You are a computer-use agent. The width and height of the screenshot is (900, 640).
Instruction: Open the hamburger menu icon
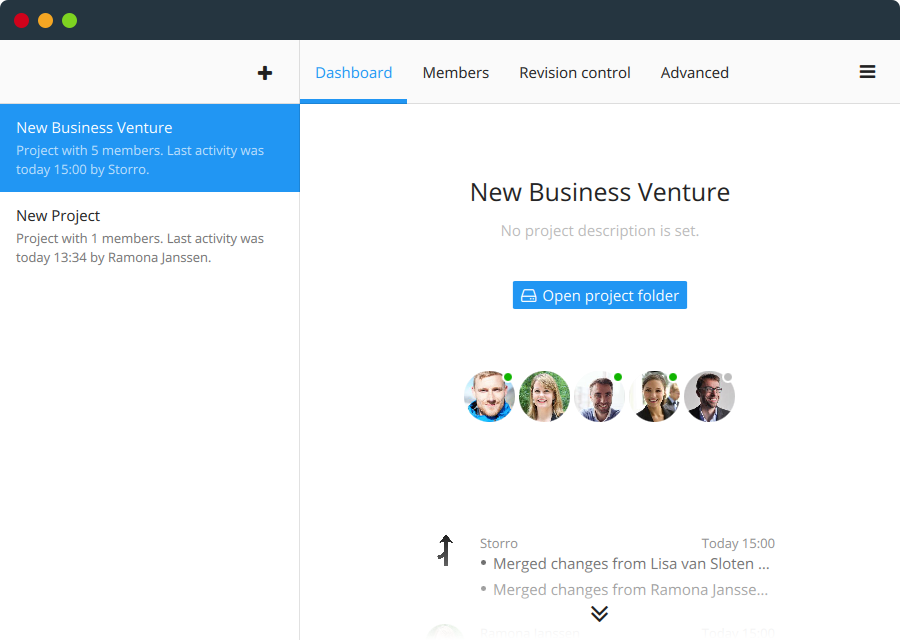[868, 72]
